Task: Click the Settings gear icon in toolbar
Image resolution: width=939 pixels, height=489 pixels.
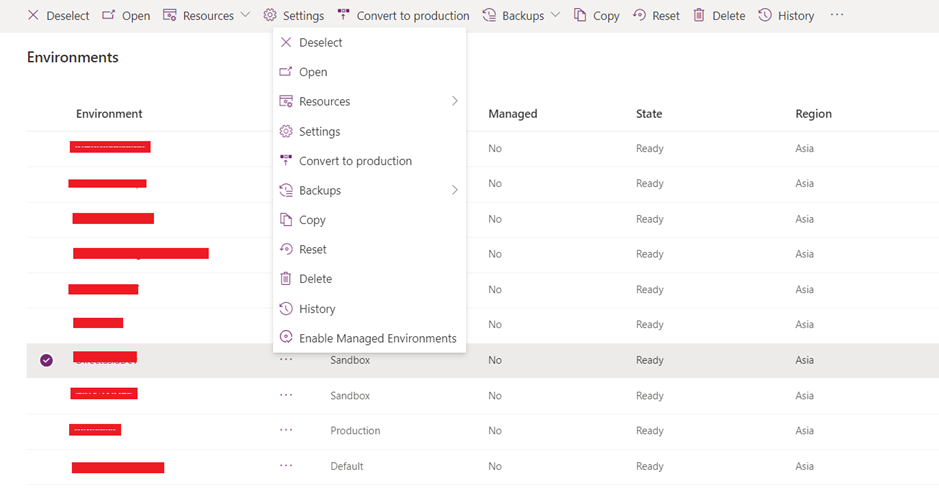Action: coord(270,16)
